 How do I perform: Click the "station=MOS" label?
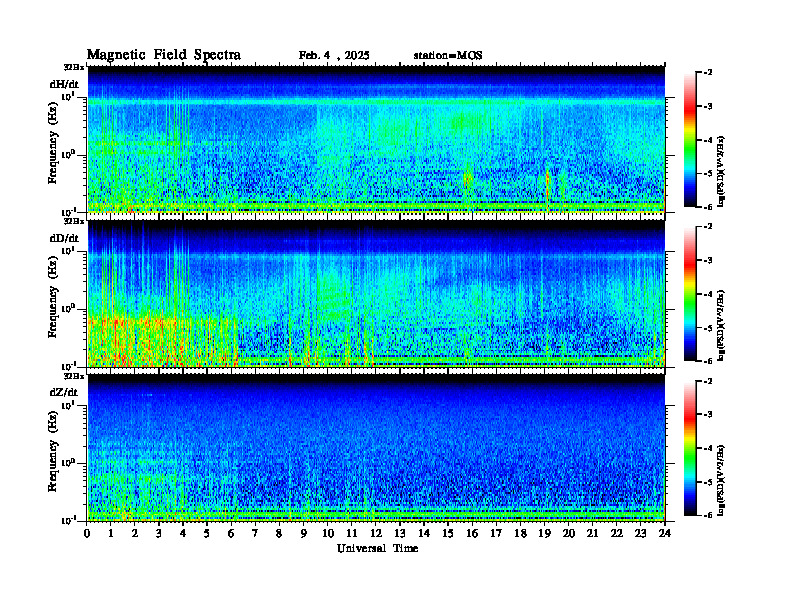click(448, 56)
